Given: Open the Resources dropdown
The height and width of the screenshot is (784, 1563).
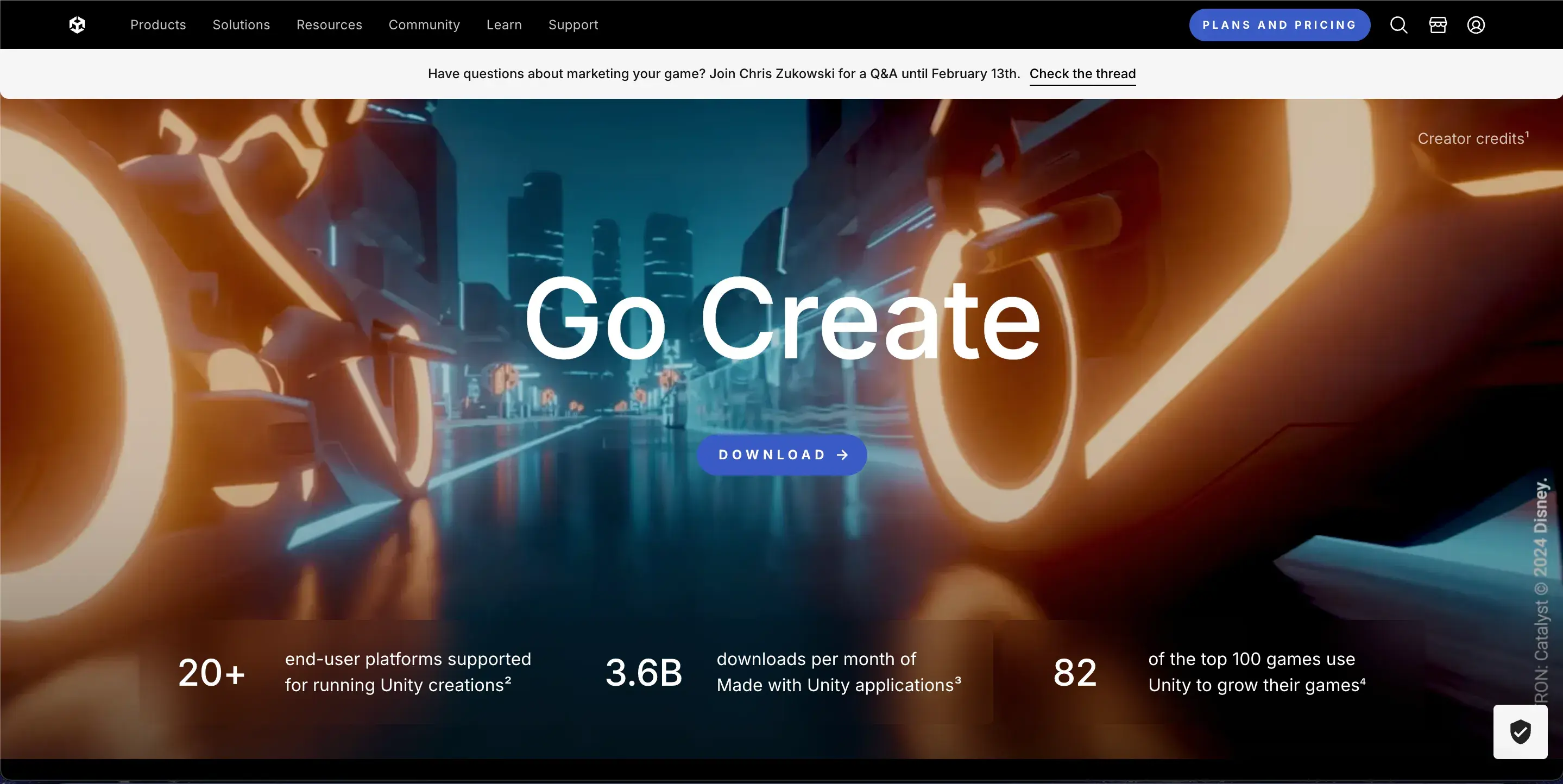Looking at the screenshot, I should [x=329, y=25].
